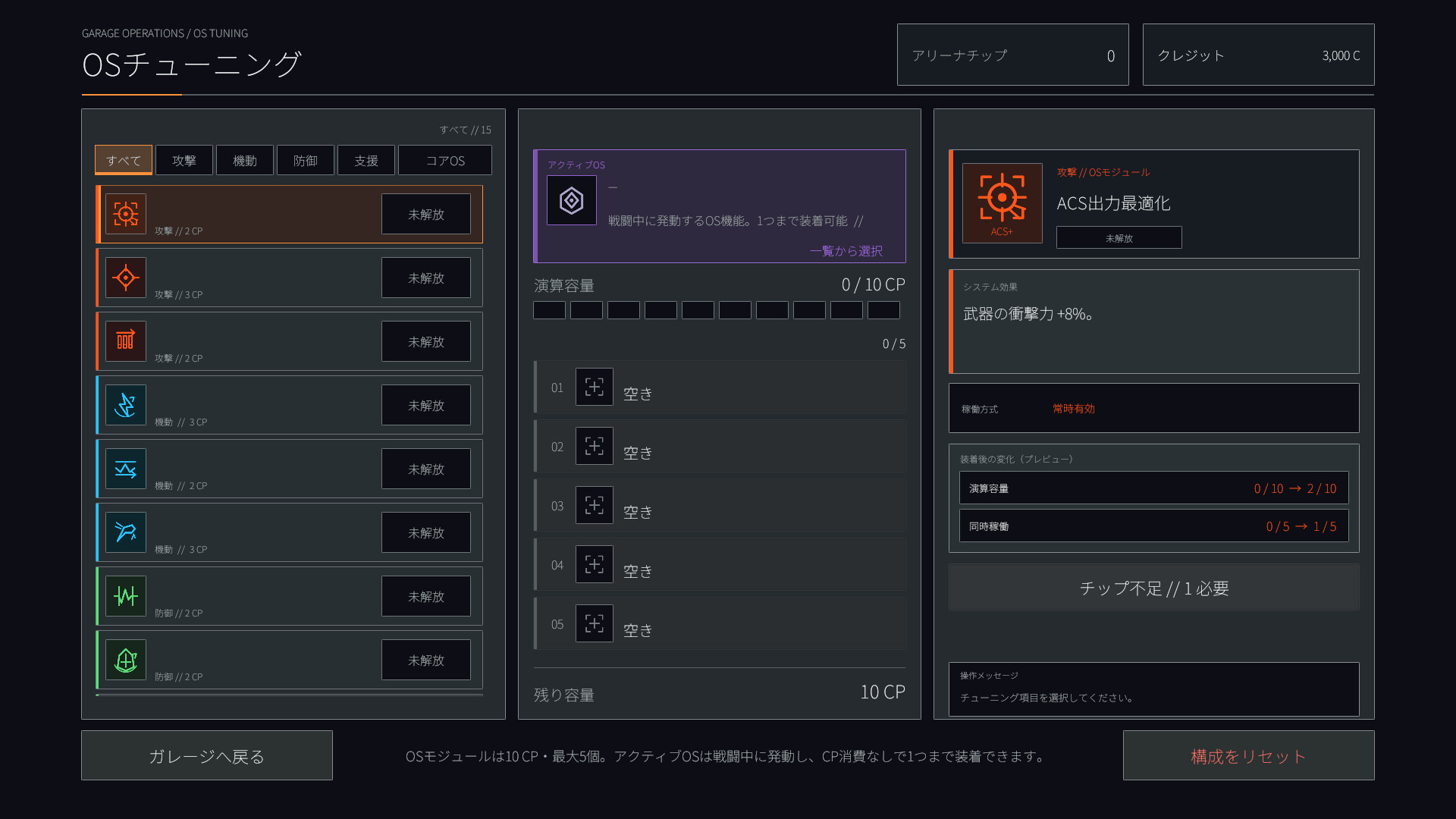Click the アリーナチップ counter panel

pyautogui.click(x=1013, y=55)
